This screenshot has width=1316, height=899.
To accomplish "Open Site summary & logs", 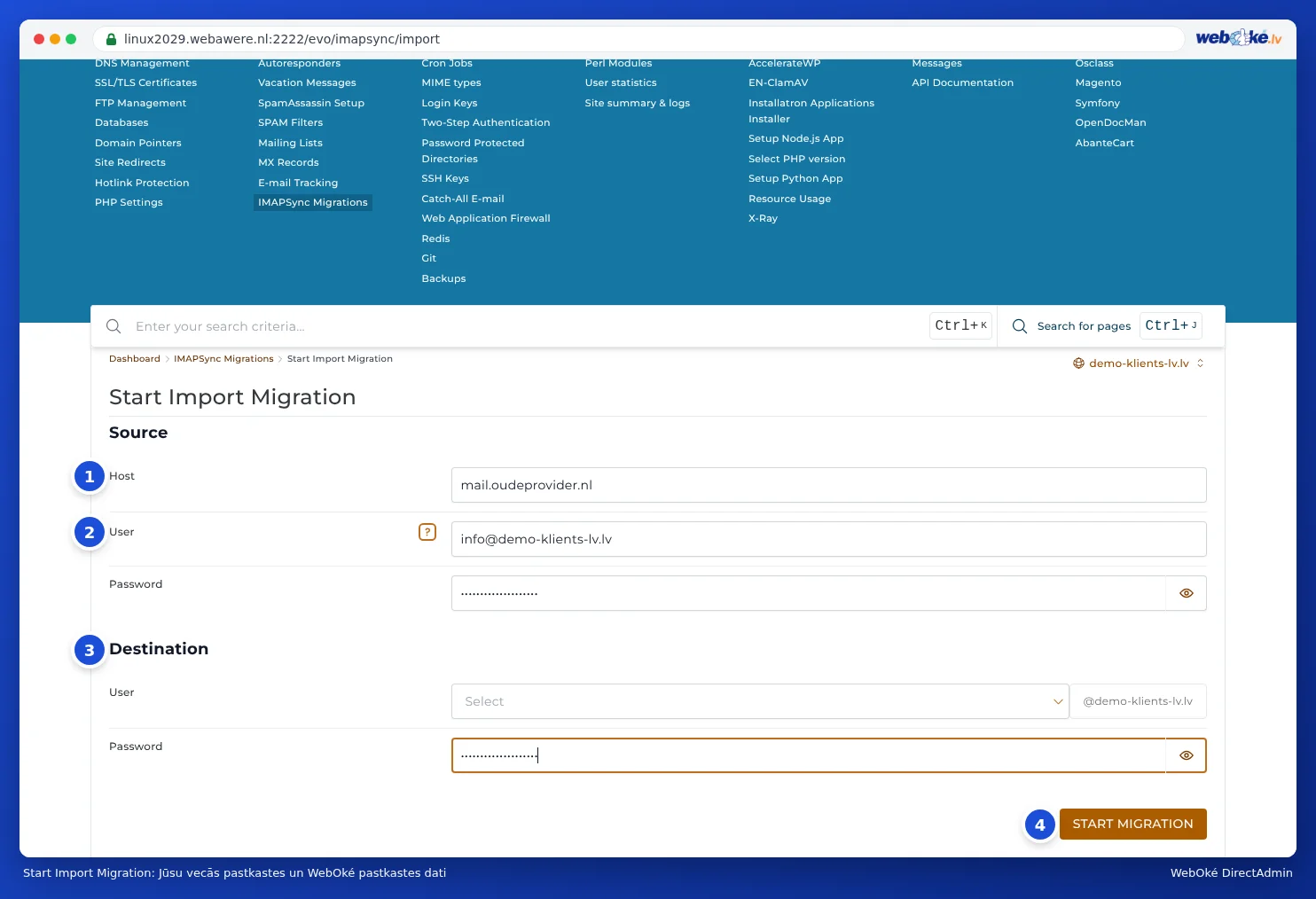I will (x=637, y=103).
